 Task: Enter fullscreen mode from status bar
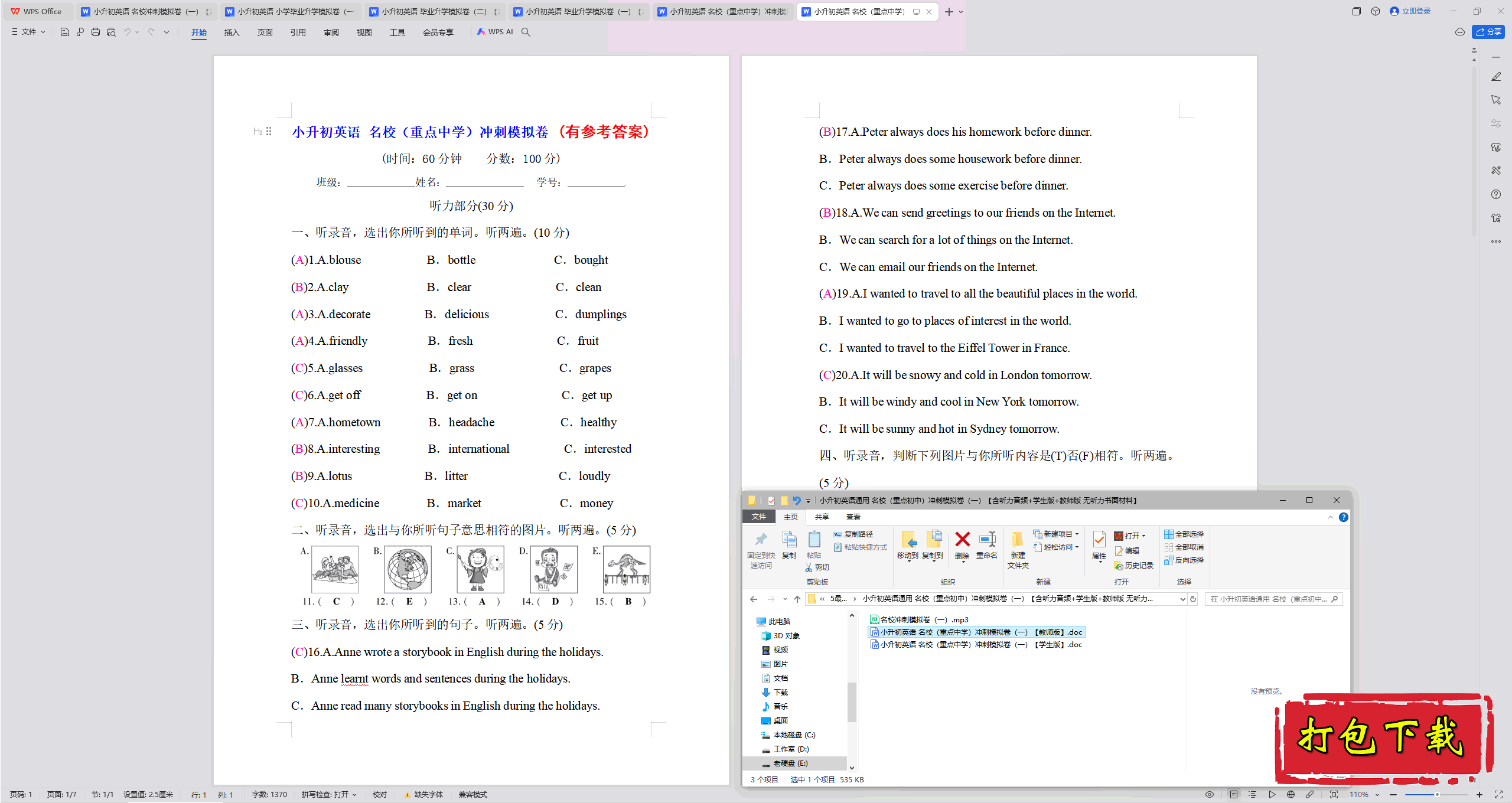(1498, 794)
